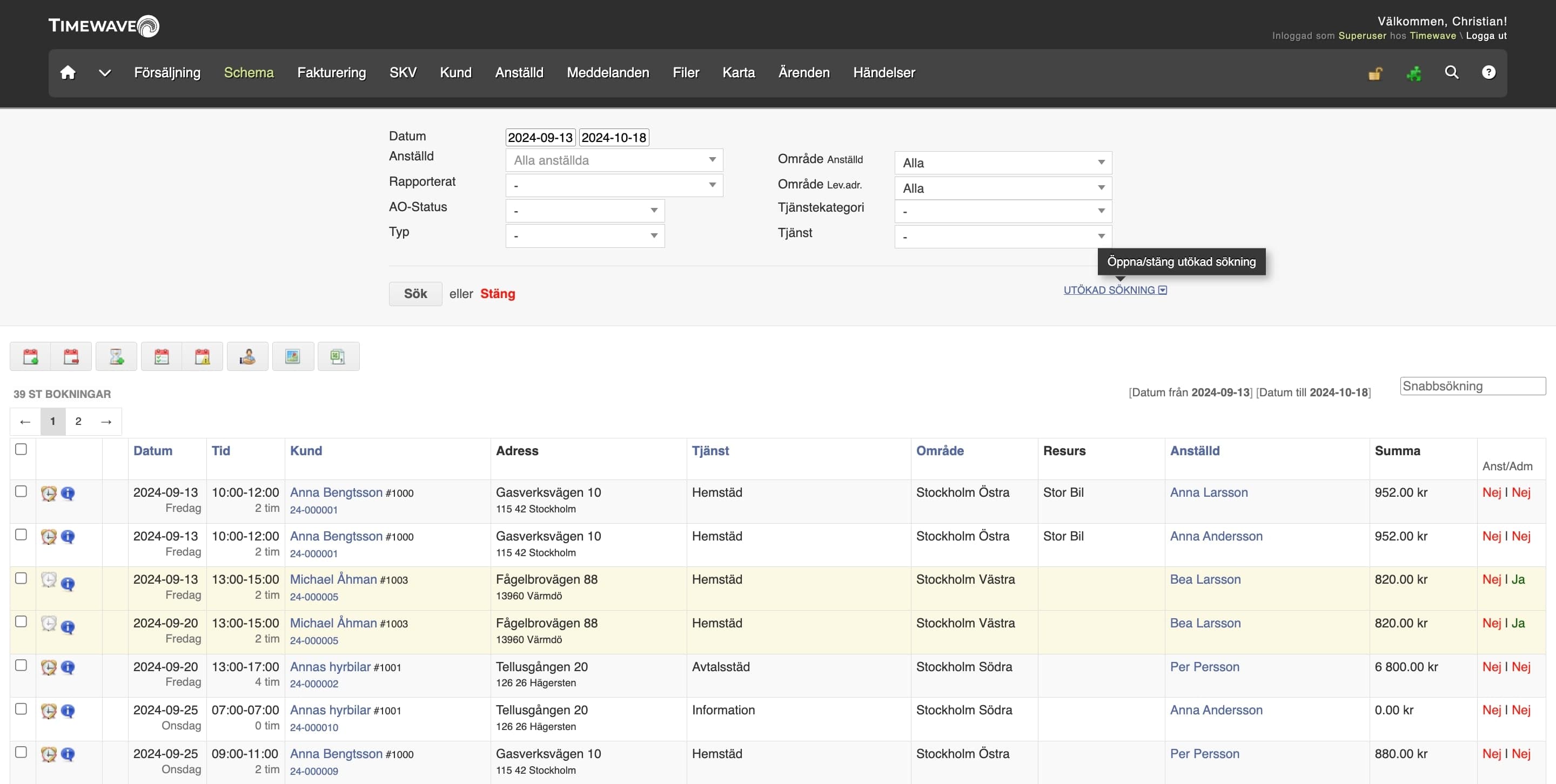This screenshot has width=1556, height=784.
Task: Open the AO-Status dropdown
Action: click(x=585, y=211)
